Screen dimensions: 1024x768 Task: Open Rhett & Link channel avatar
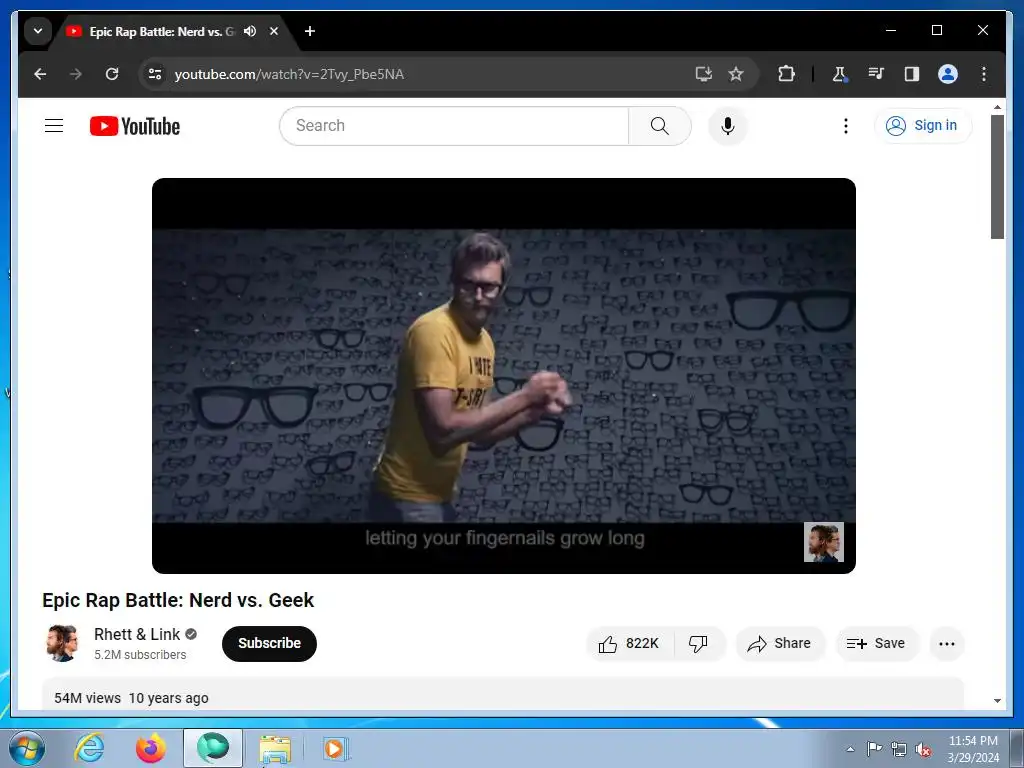click(x=62, y=643)
